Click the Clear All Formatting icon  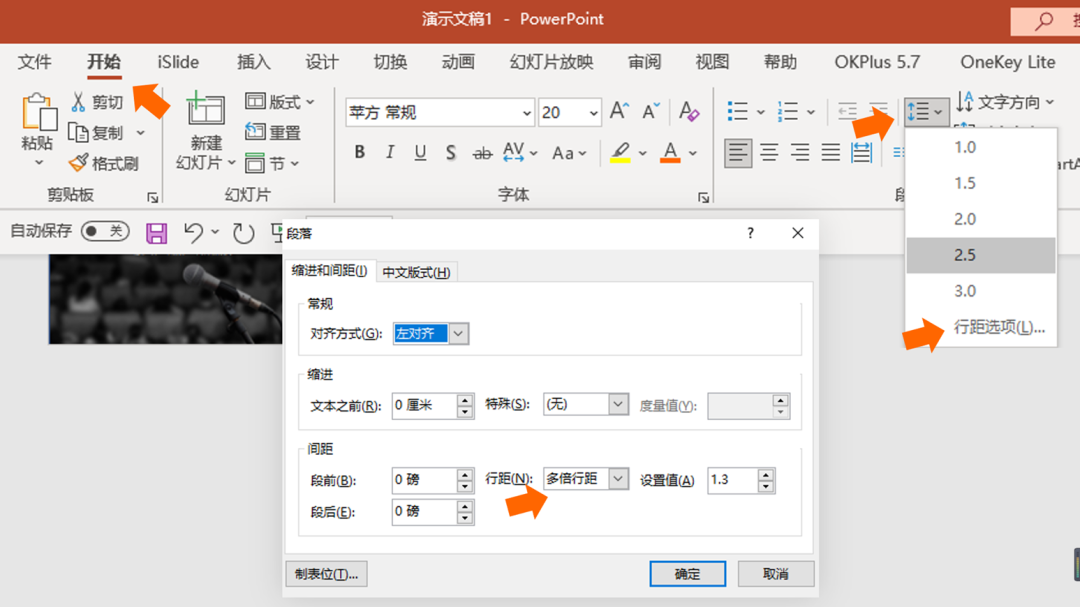click(689, 112)
